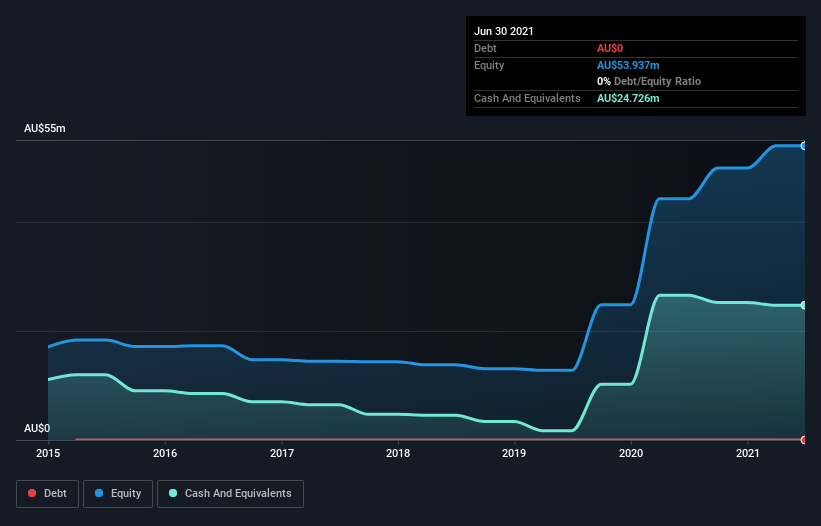Select the 2018 x-axis label
Image resolution: width=821 pixels, height=526 pixels.
tap(398, 453)
